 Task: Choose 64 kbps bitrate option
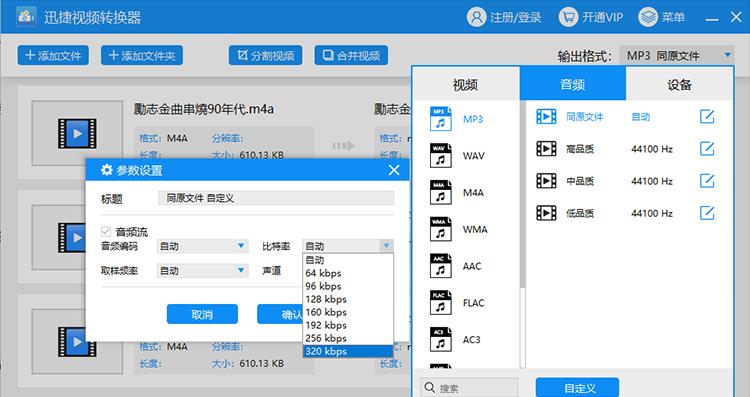348,273
